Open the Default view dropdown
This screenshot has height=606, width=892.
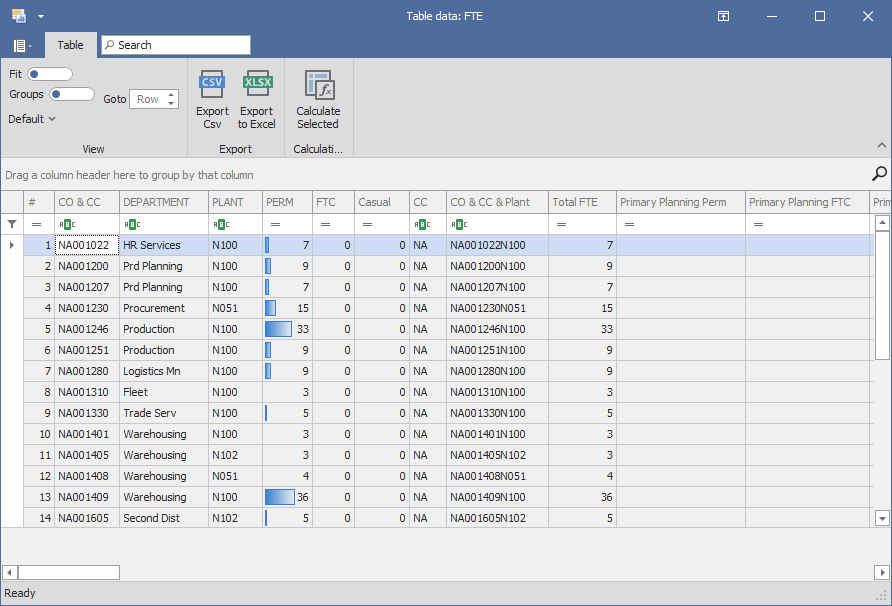point(32,119)
